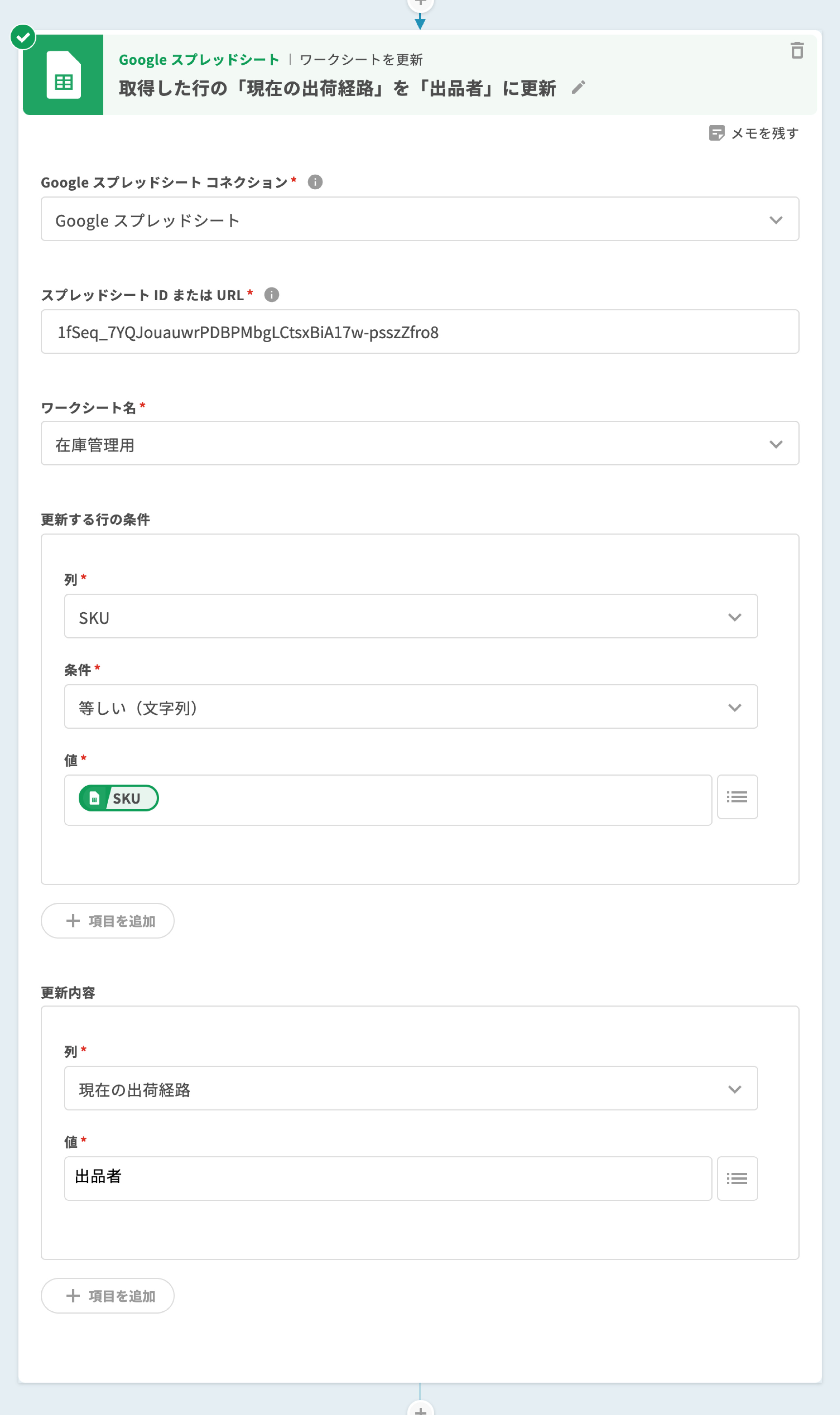Open update column dropdown 現在の出荷経路
The width and height of the screenshot is (840, 1415).
[410, 1088]
